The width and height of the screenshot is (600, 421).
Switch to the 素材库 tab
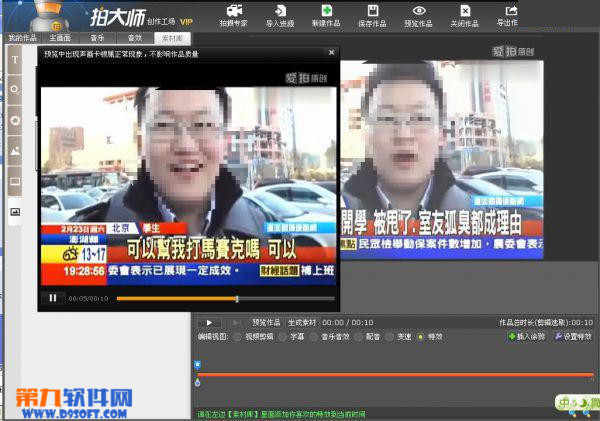coord(172,38)
